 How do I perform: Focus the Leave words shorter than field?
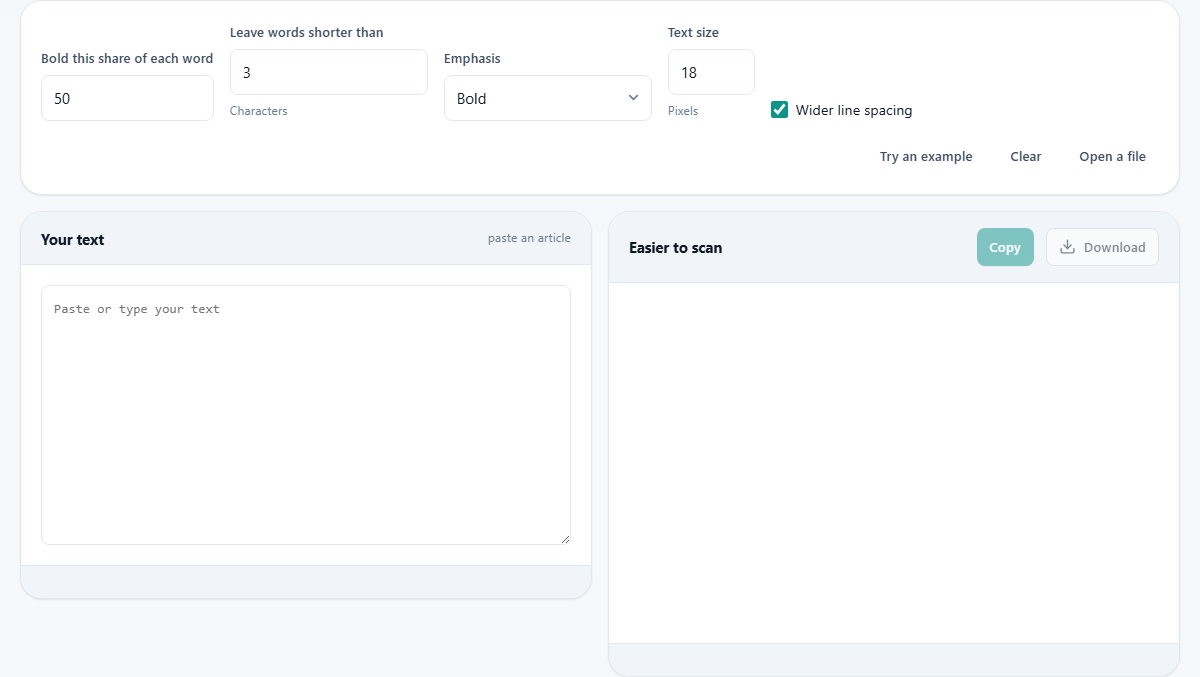coord(329,72)
